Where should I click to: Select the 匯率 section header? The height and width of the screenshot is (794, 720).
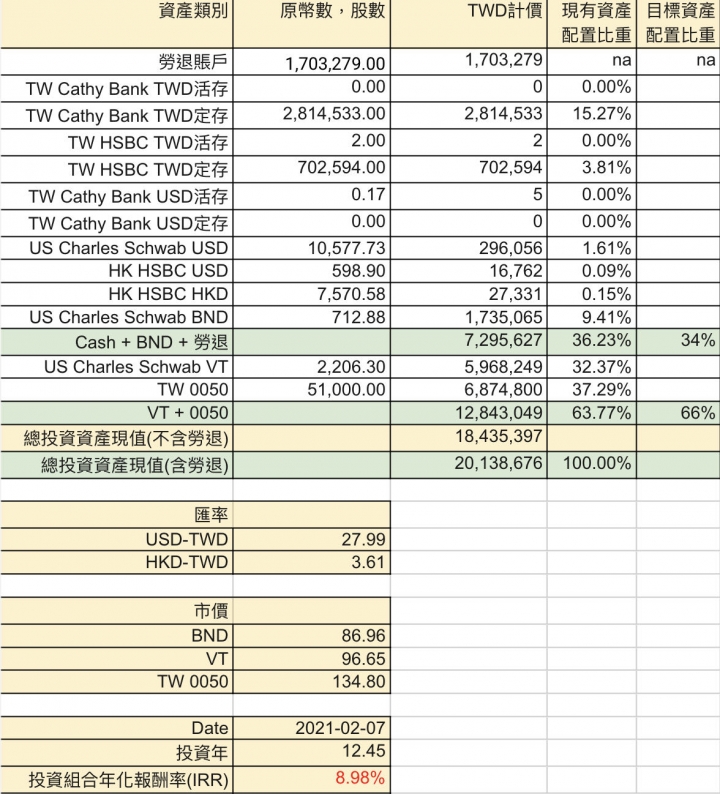click(116, 514)
